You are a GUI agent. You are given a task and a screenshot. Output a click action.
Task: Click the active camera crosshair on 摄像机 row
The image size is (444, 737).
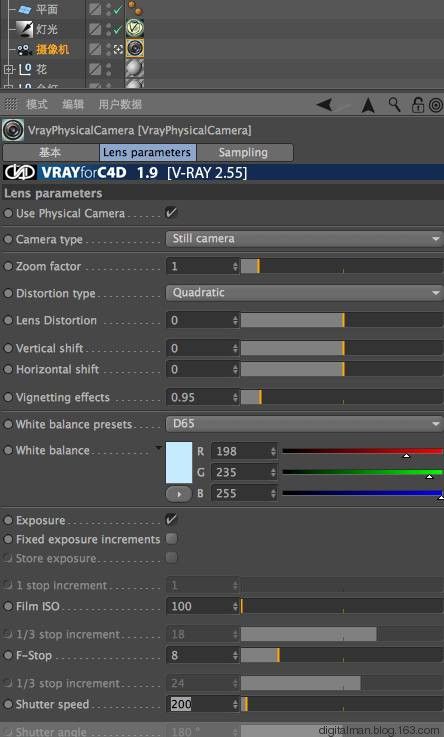pos(118,49)
